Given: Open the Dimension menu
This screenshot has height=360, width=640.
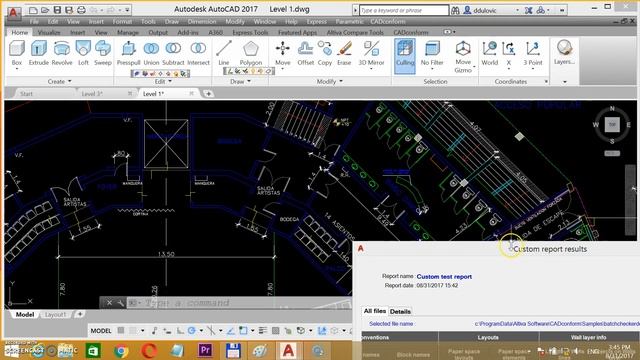Looking at the screenshot, I should coord(202,21).
